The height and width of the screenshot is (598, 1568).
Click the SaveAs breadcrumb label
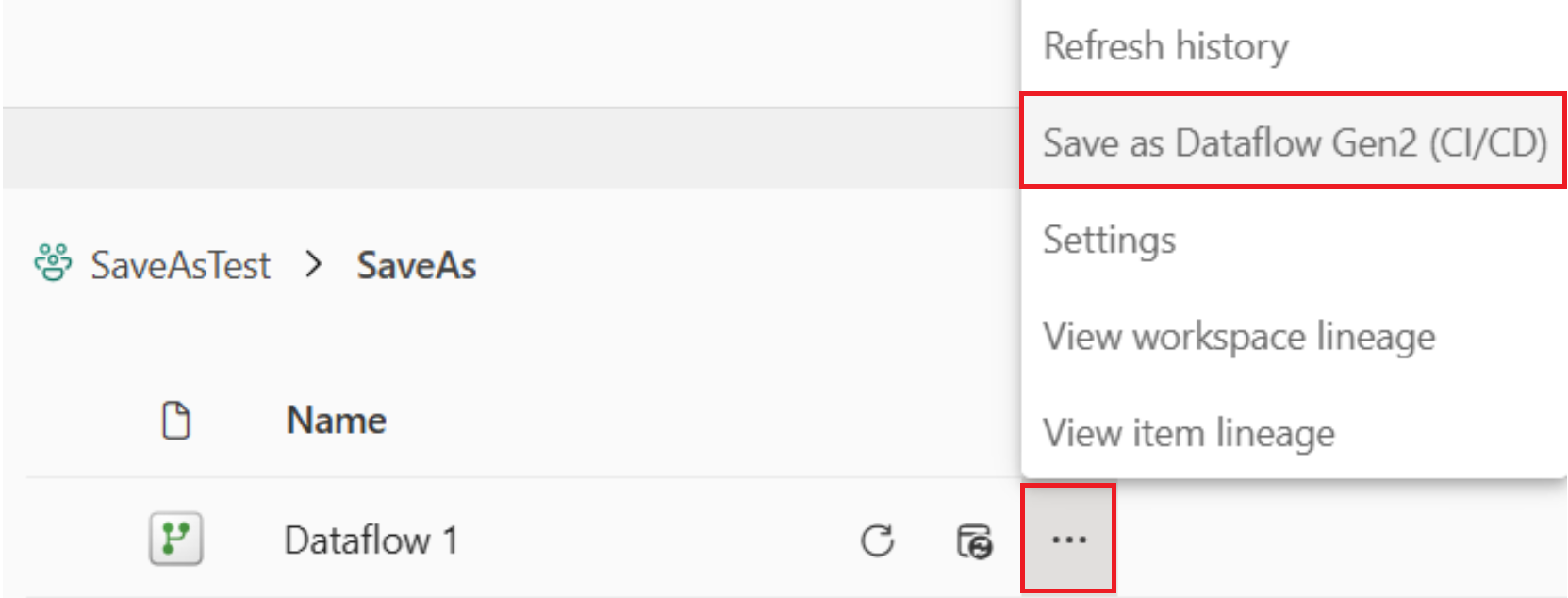416,265
